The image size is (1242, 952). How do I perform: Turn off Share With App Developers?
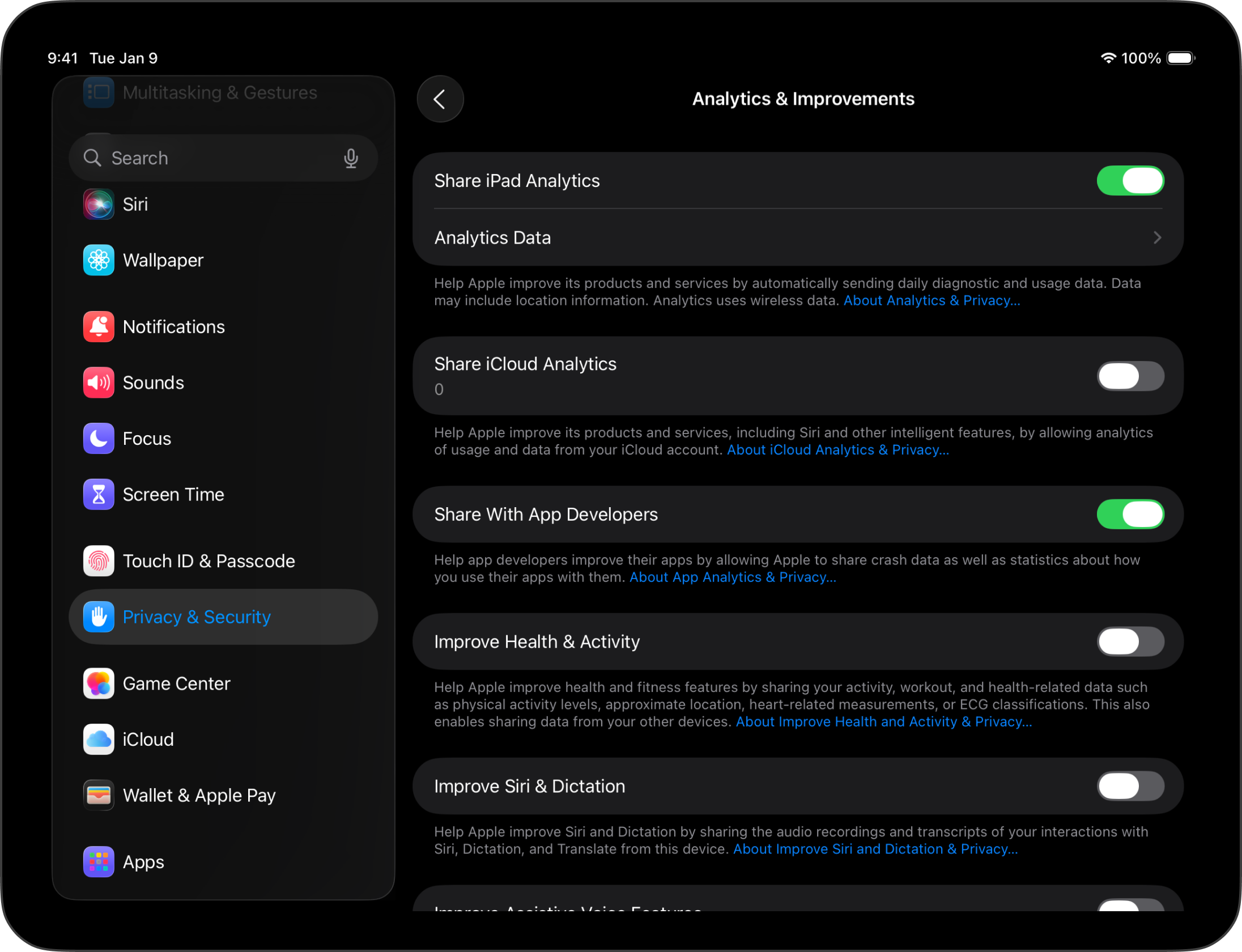coord(1130,514)
